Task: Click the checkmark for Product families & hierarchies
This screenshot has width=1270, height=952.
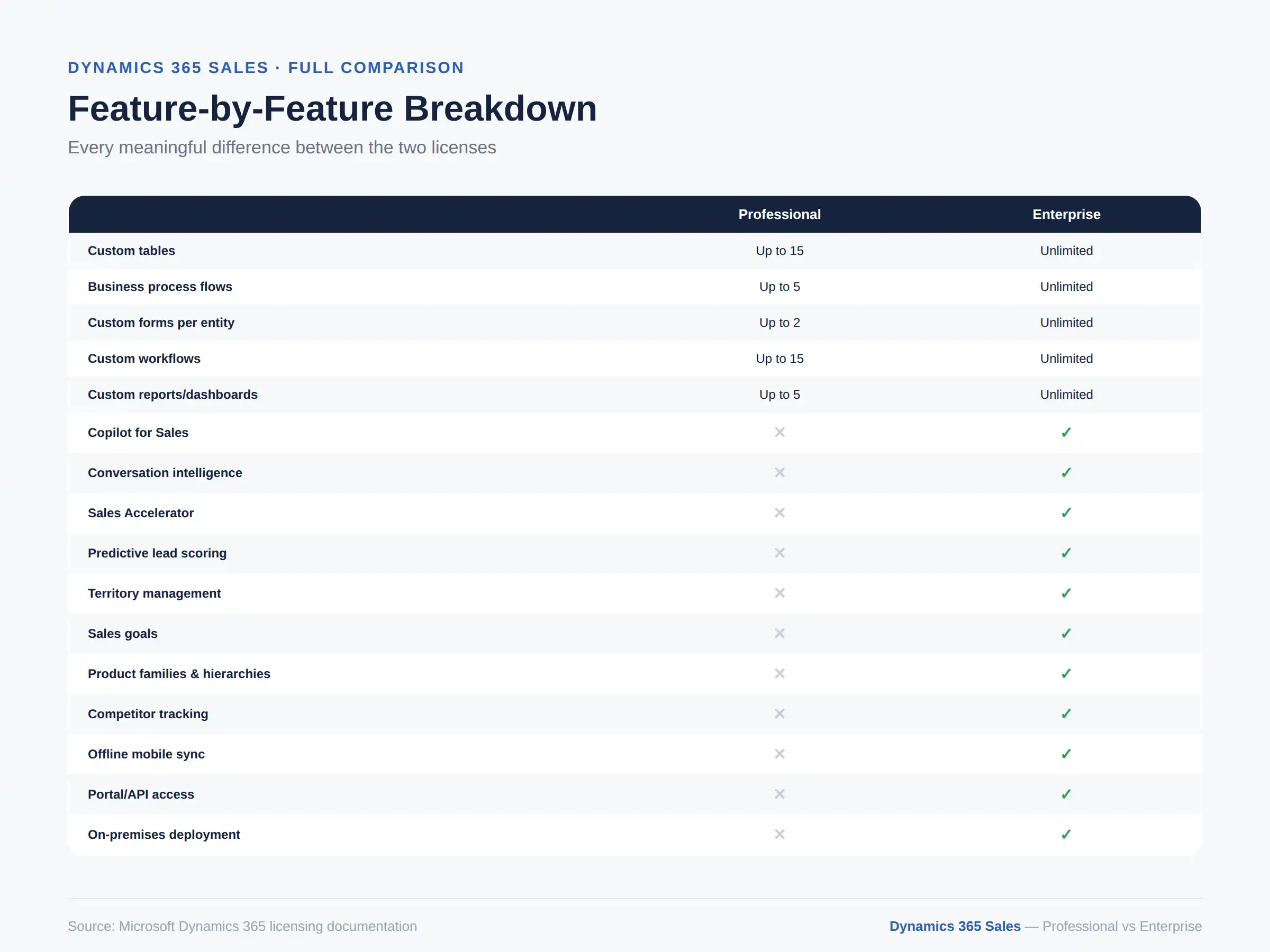Action: 1066,673
